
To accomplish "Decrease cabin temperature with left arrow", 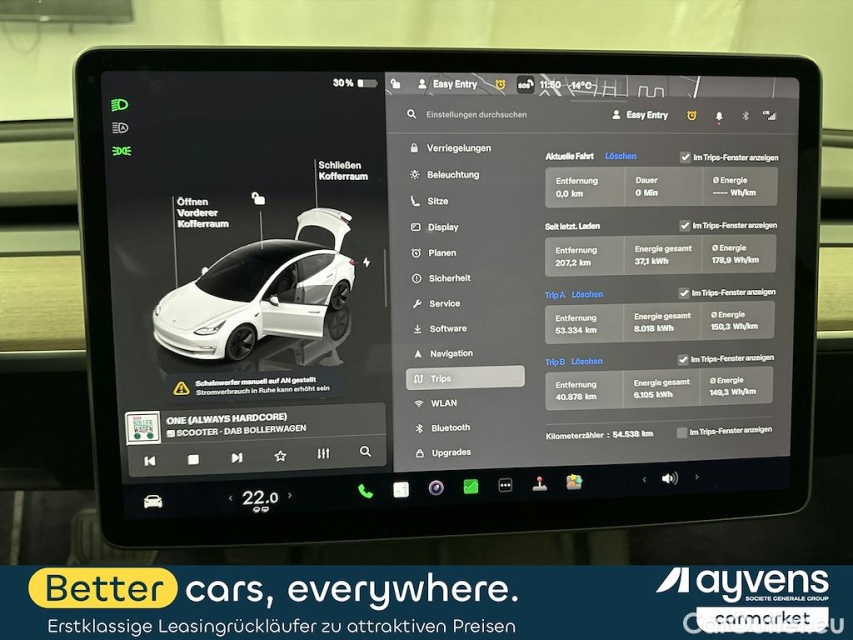I will tap(231, 498).
